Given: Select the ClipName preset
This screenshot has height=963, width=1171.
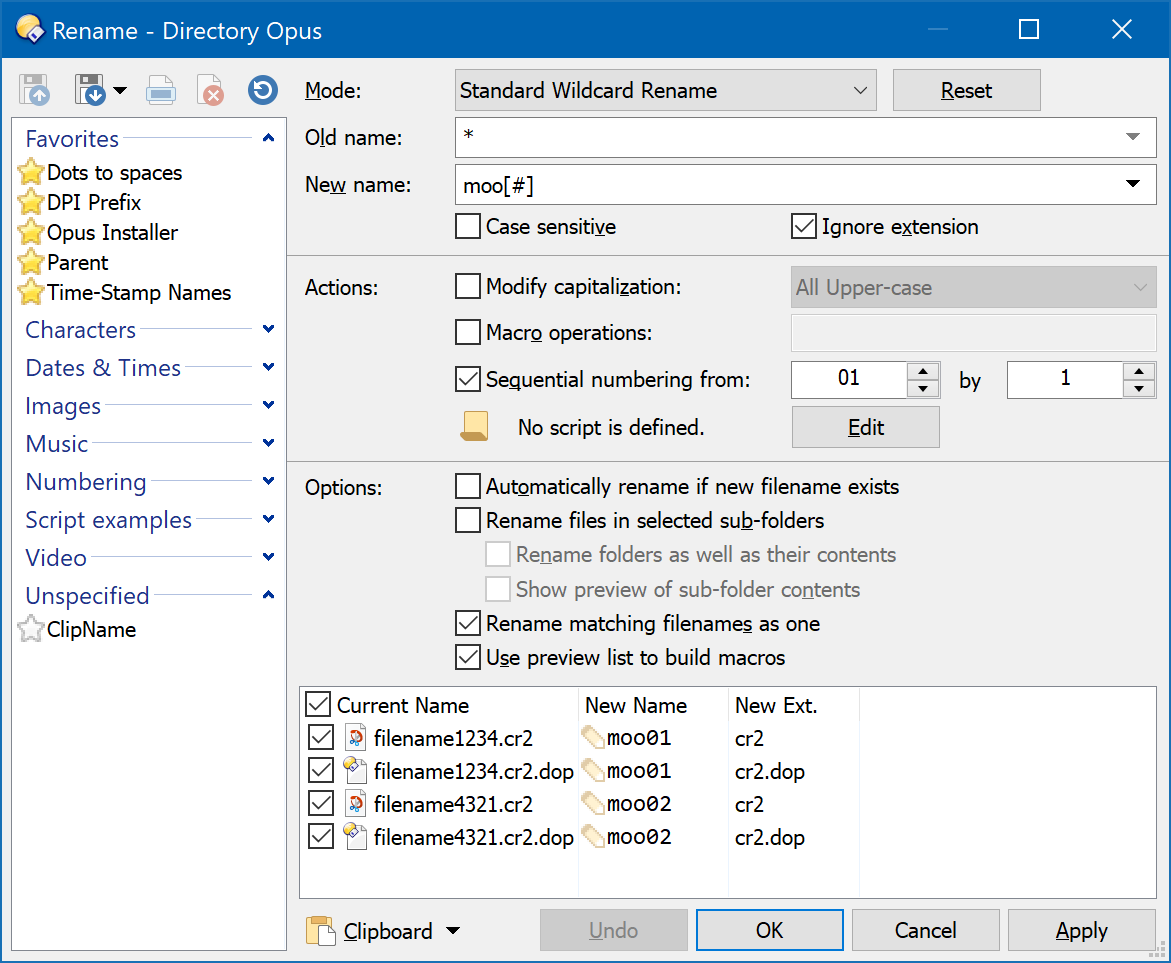Looking at the screenshot, I should pos(91,629).
